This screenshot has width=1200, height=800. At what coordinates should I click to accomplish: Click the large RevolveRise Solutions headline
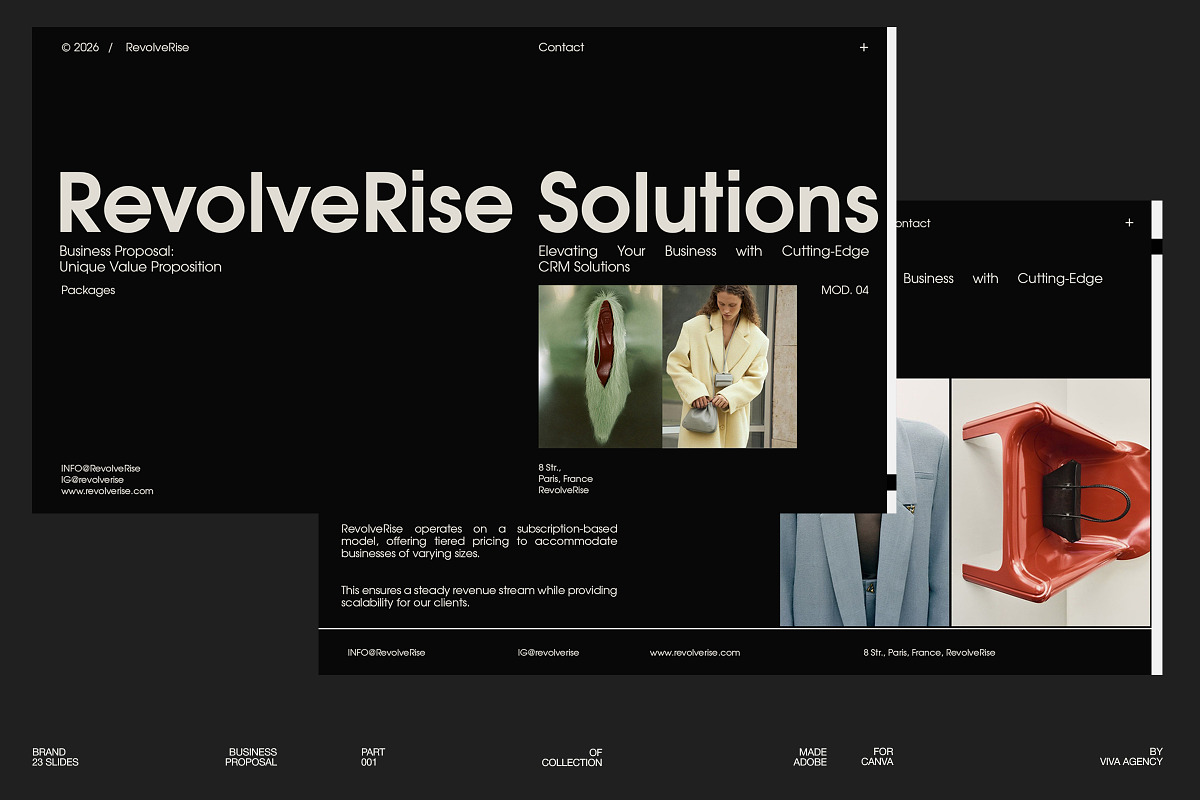tap(468, 203)
